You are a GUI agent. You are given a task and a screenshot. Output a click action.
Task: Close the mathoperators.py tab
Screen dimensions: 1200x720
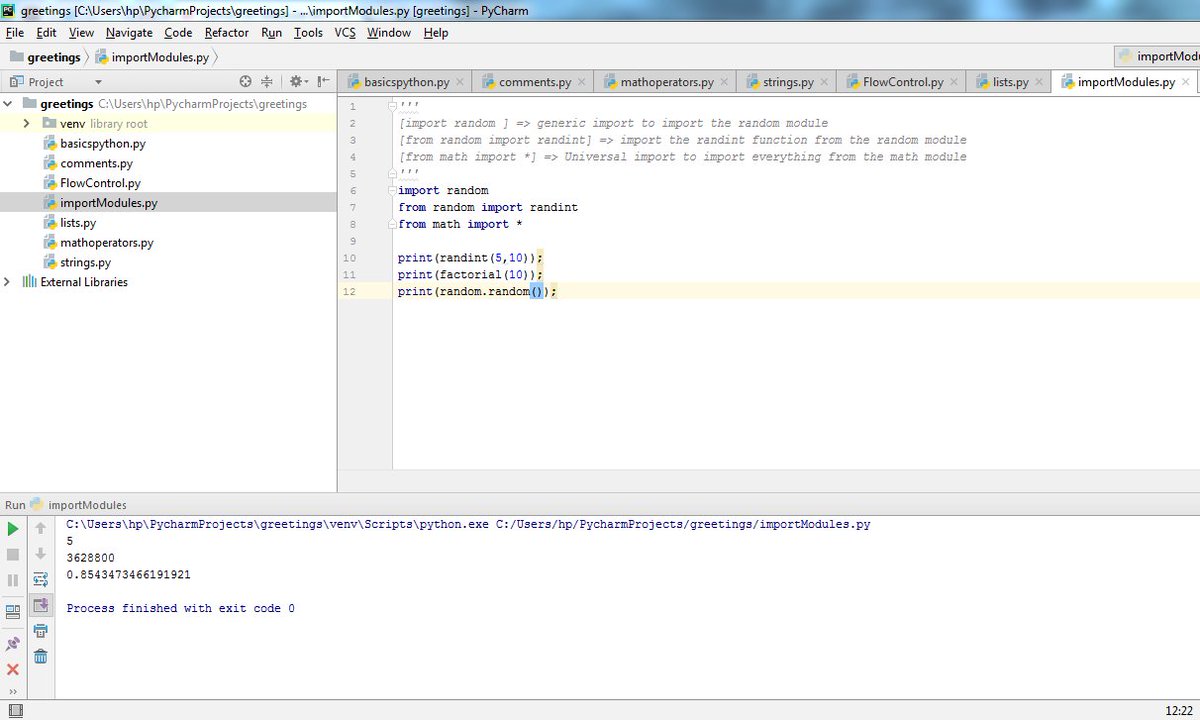click(x=723, y=83)
